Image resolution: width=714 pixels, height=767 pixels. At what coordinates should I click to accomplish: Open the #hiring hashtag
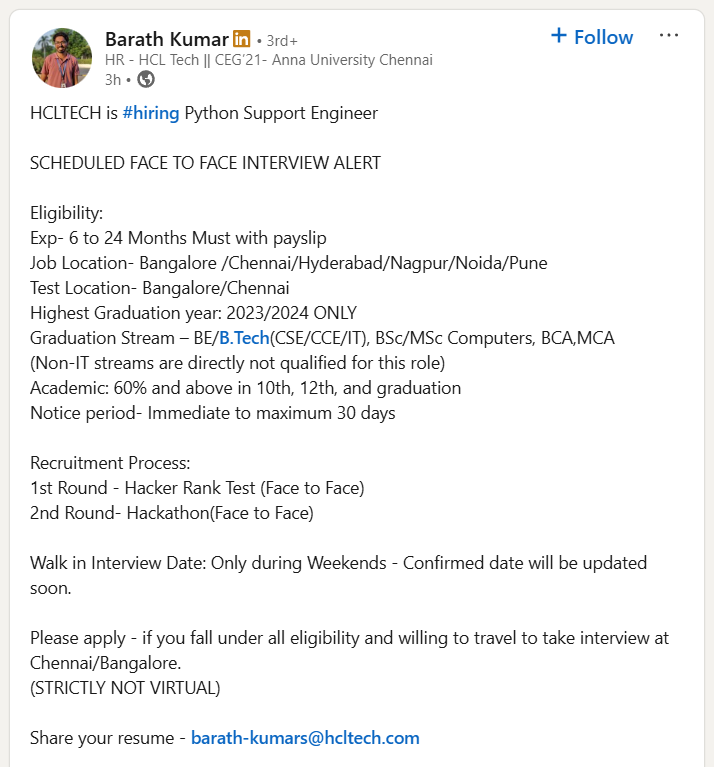point(151,113)
